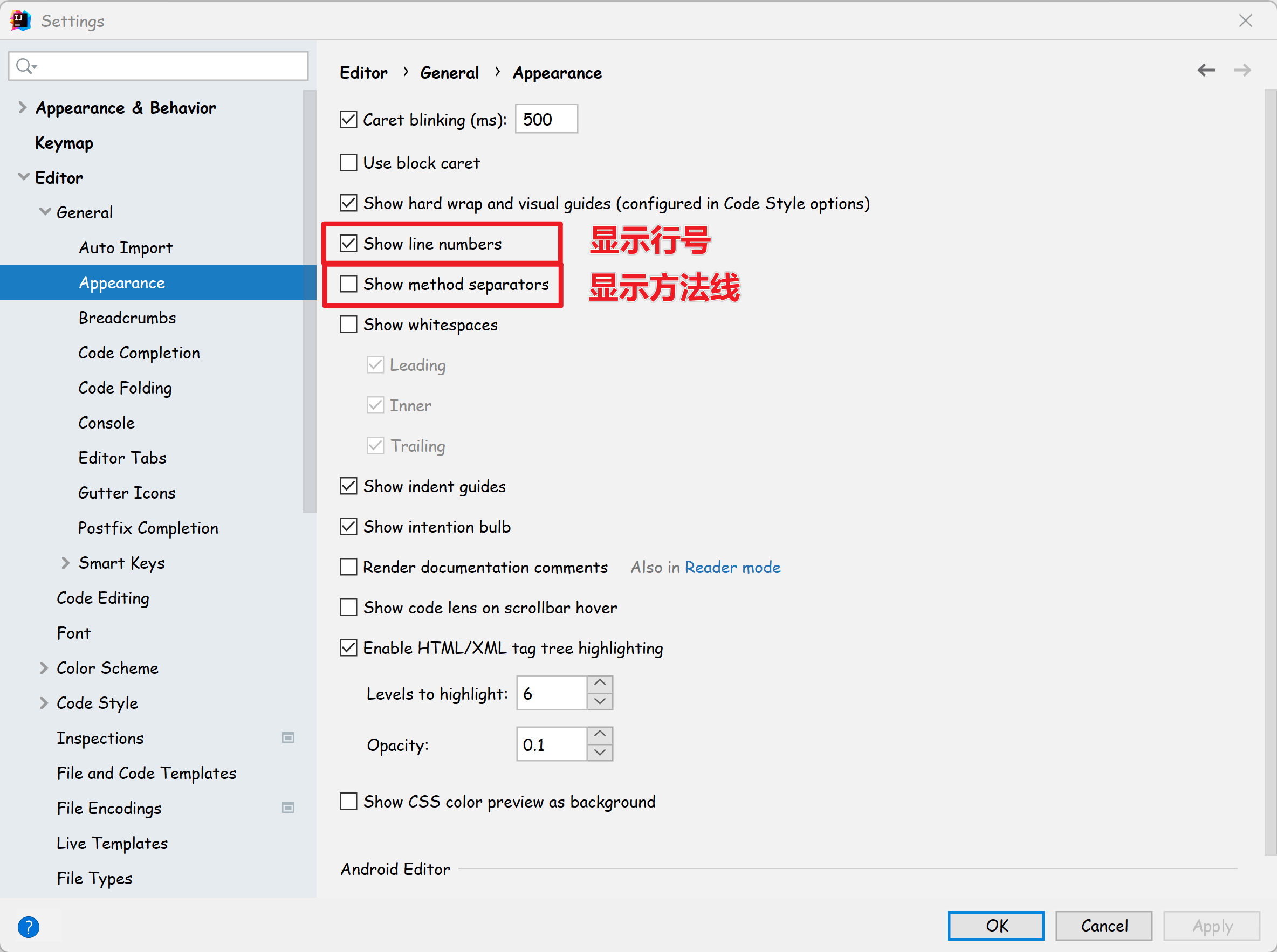
Task: Expand the Smart Keys node
Action: pos(65,563)
